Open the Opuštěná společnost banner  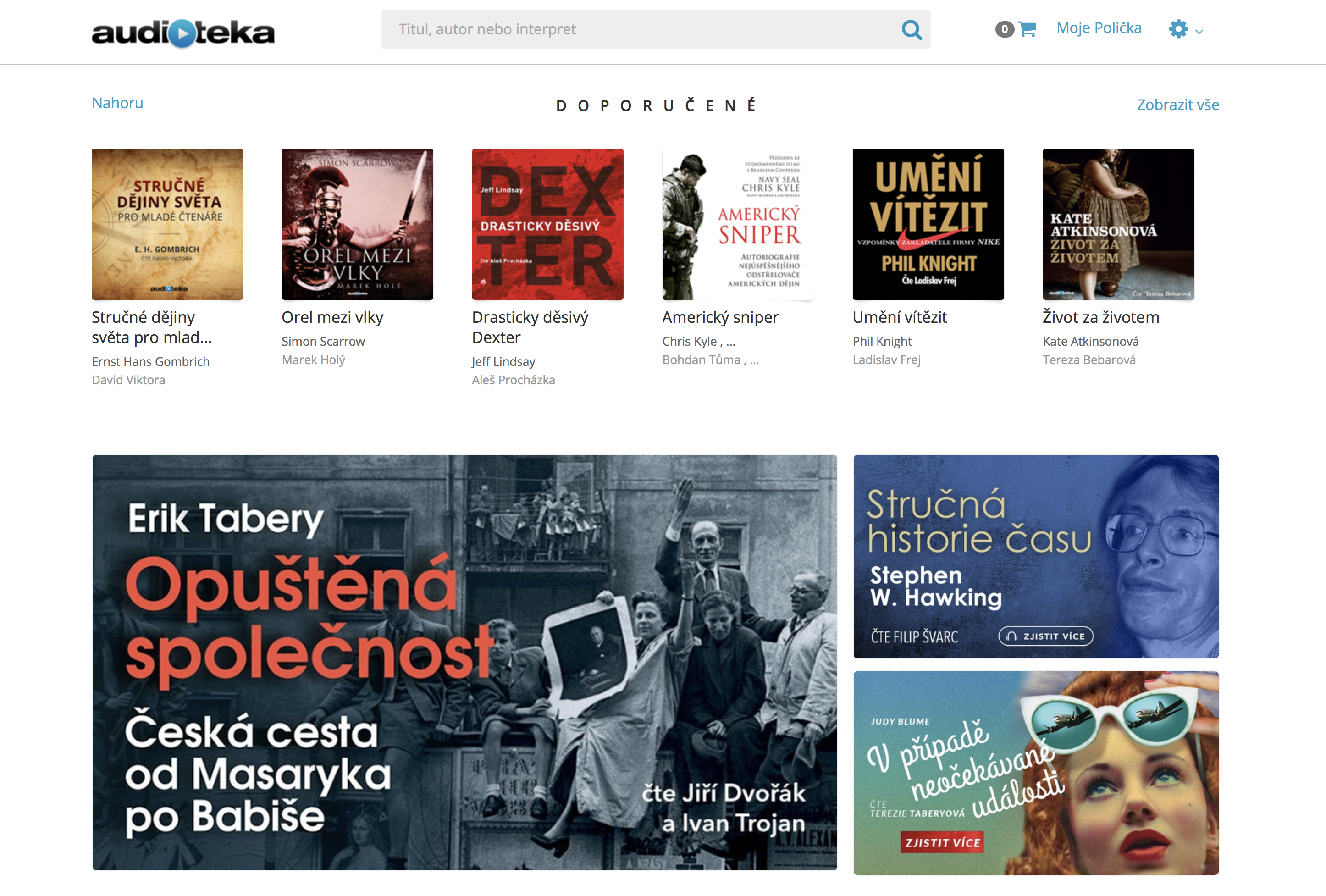point(464,662)
